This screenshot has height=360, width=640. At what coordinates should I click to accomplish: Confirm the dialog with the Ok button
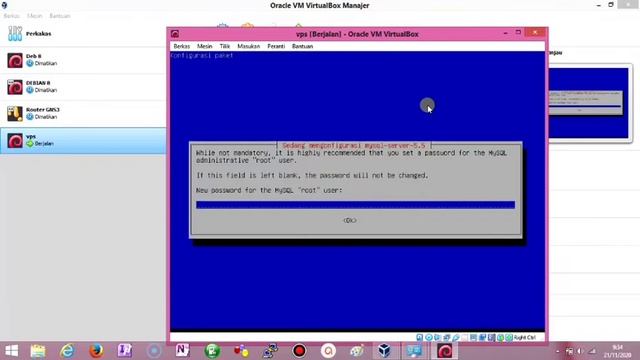350,220
